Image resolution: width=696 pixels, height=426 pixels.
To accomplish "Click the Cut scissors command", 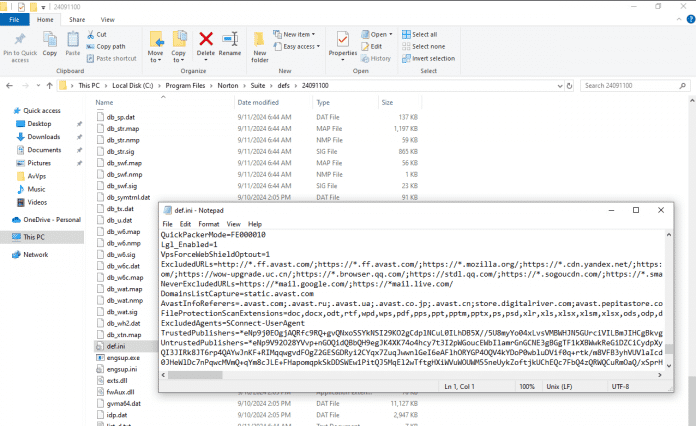I will click(x=101, y=34).
